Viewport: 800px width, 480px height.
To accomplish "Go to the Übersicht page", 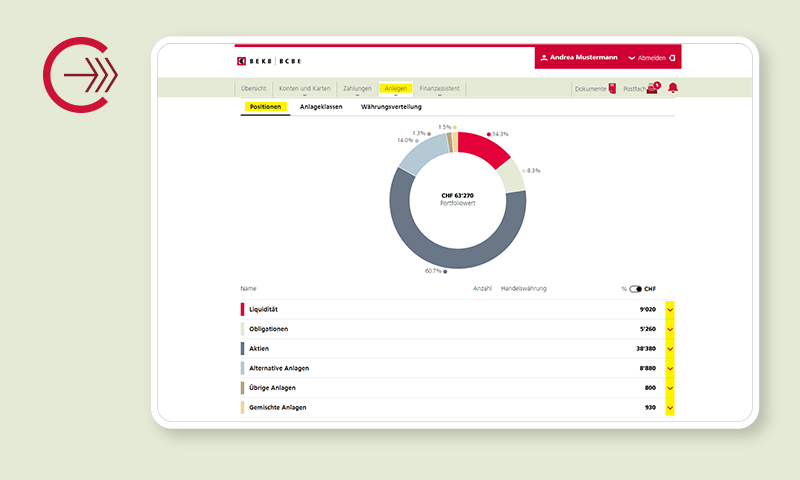I will pyautogui.click(x=253, y=88).
